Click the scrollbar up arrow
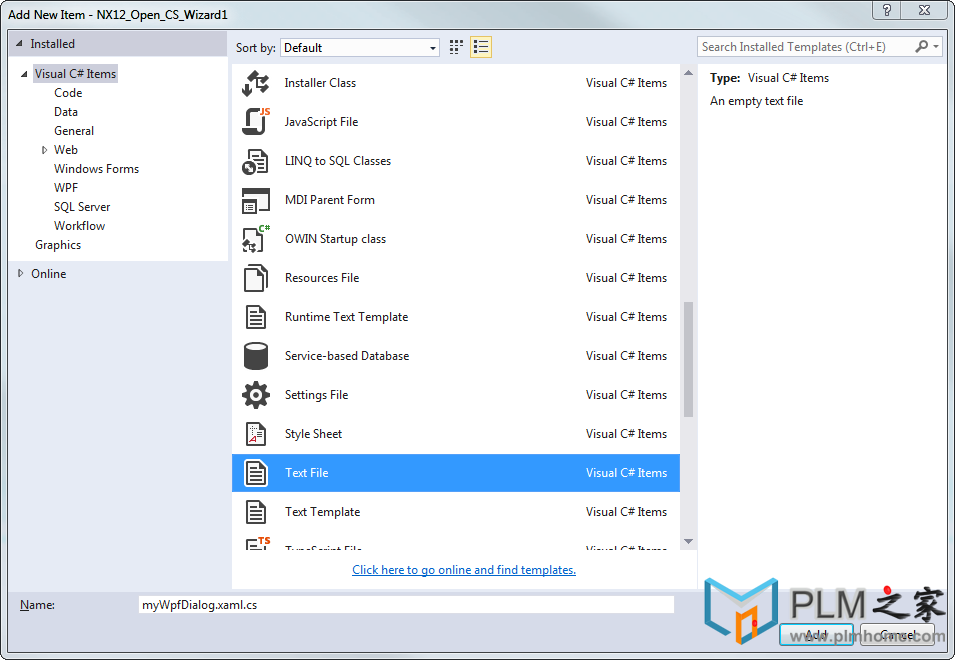The height and width of the screenshot is (660, 955). point(688,73)
